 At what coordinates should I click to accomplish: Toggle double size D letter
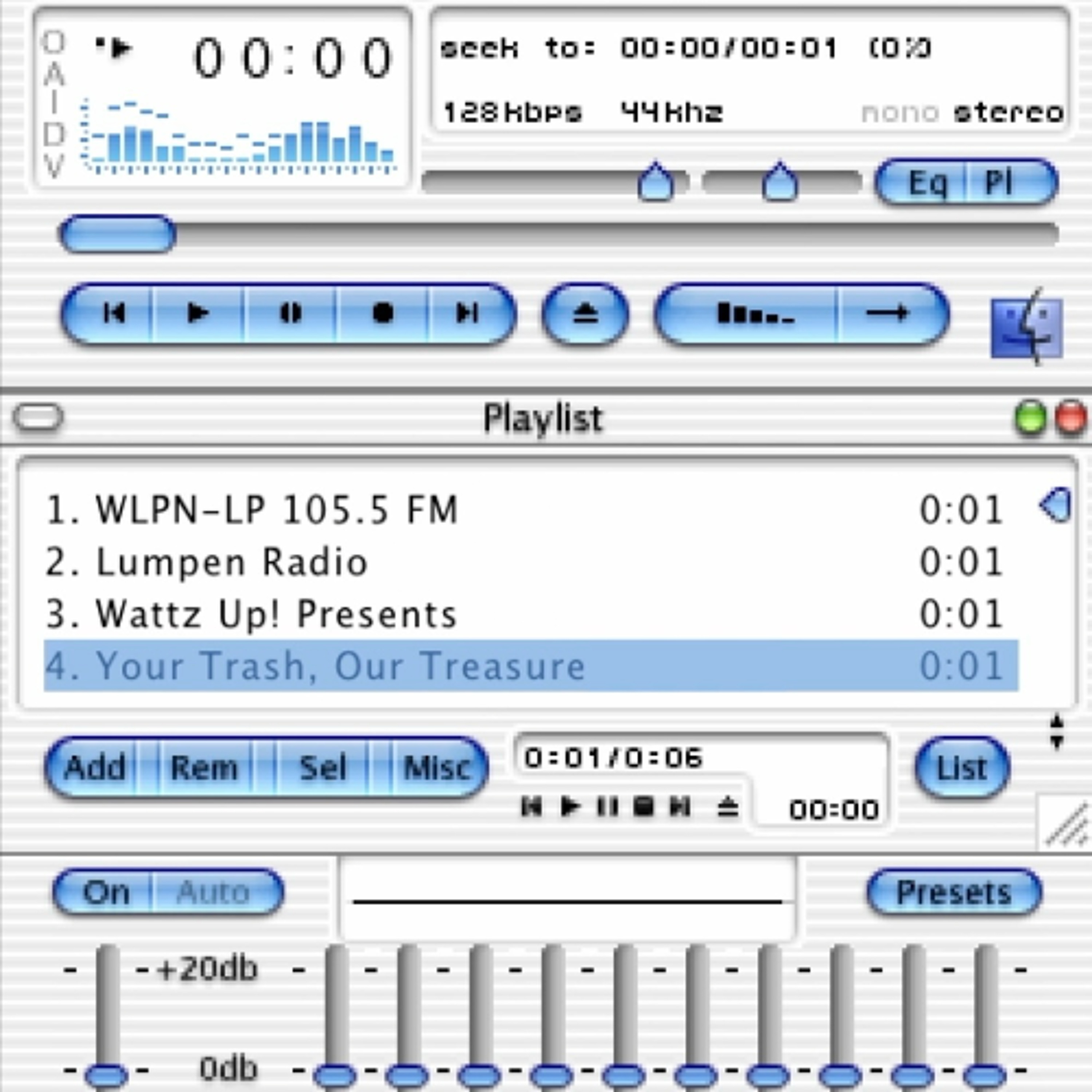click(54, 135)
